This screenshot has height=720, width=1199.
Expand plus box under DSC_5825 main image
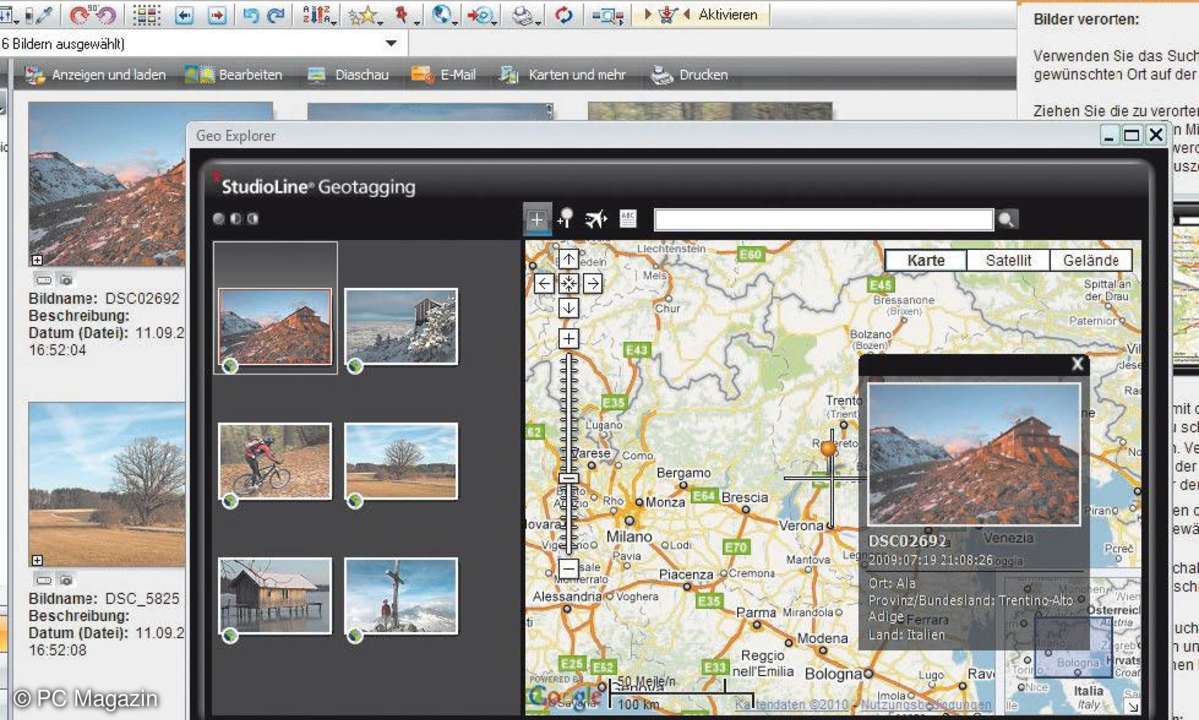click(x=37, y=560)
